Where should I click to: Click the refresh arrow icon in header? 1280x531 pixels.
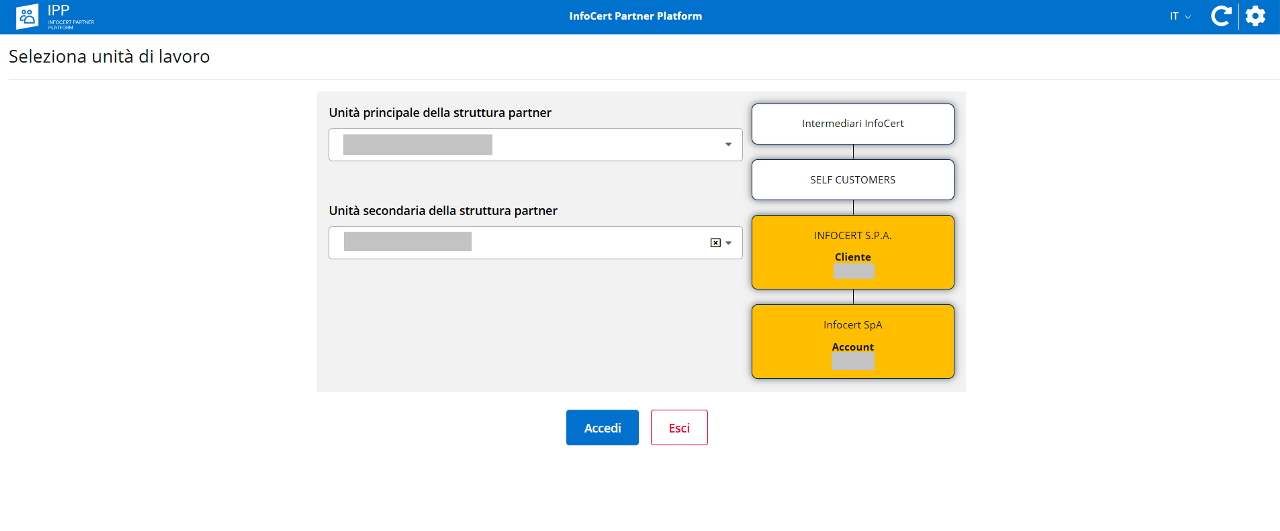(1220, 16)
